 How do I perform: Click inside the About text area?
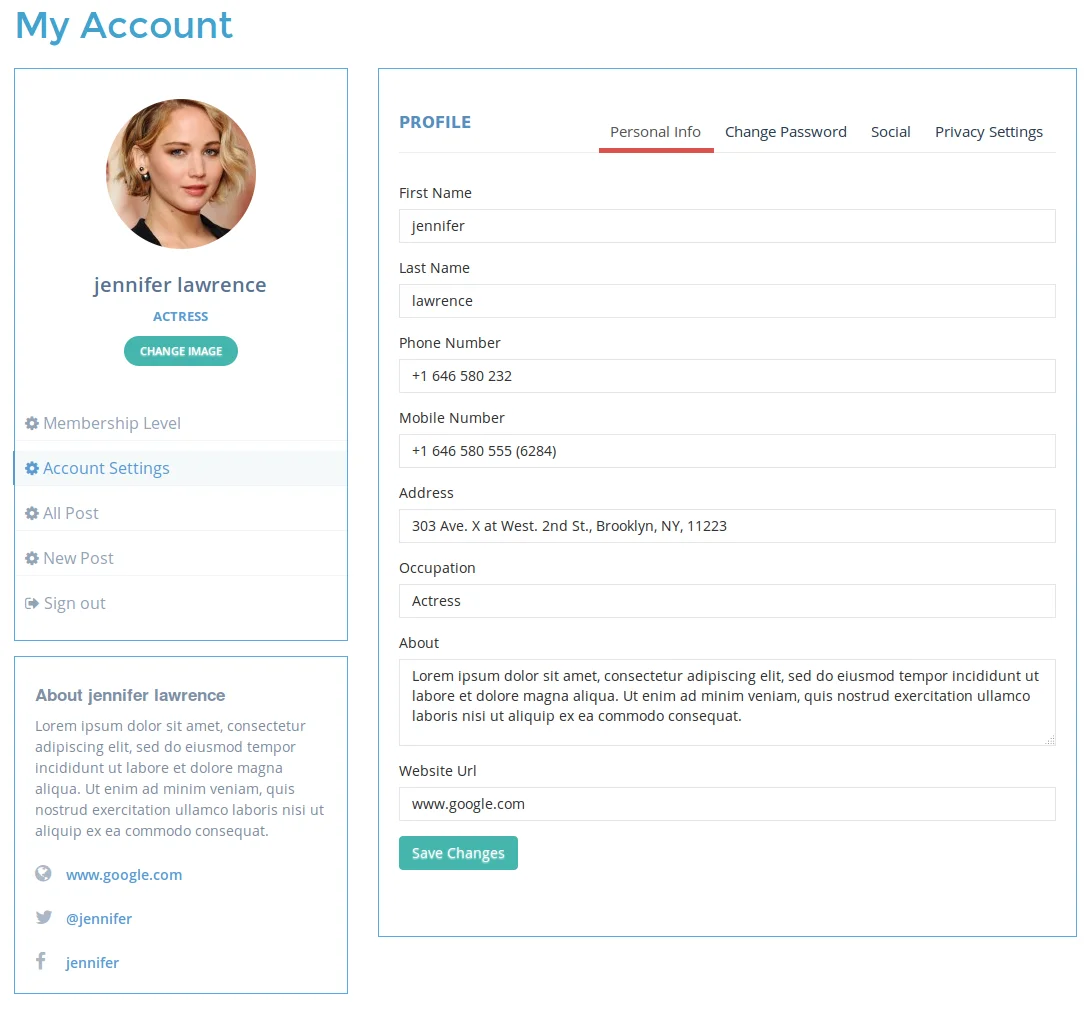(x=727, y=701)
